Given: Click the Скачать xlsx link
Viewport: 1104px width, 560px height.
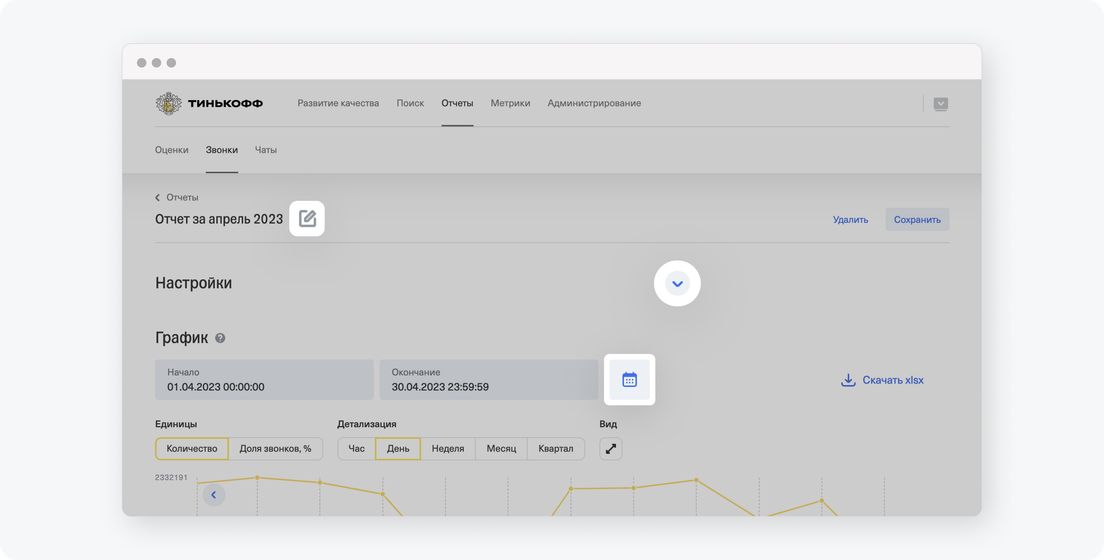Looking at the screenshot, I should click(893, 380).
